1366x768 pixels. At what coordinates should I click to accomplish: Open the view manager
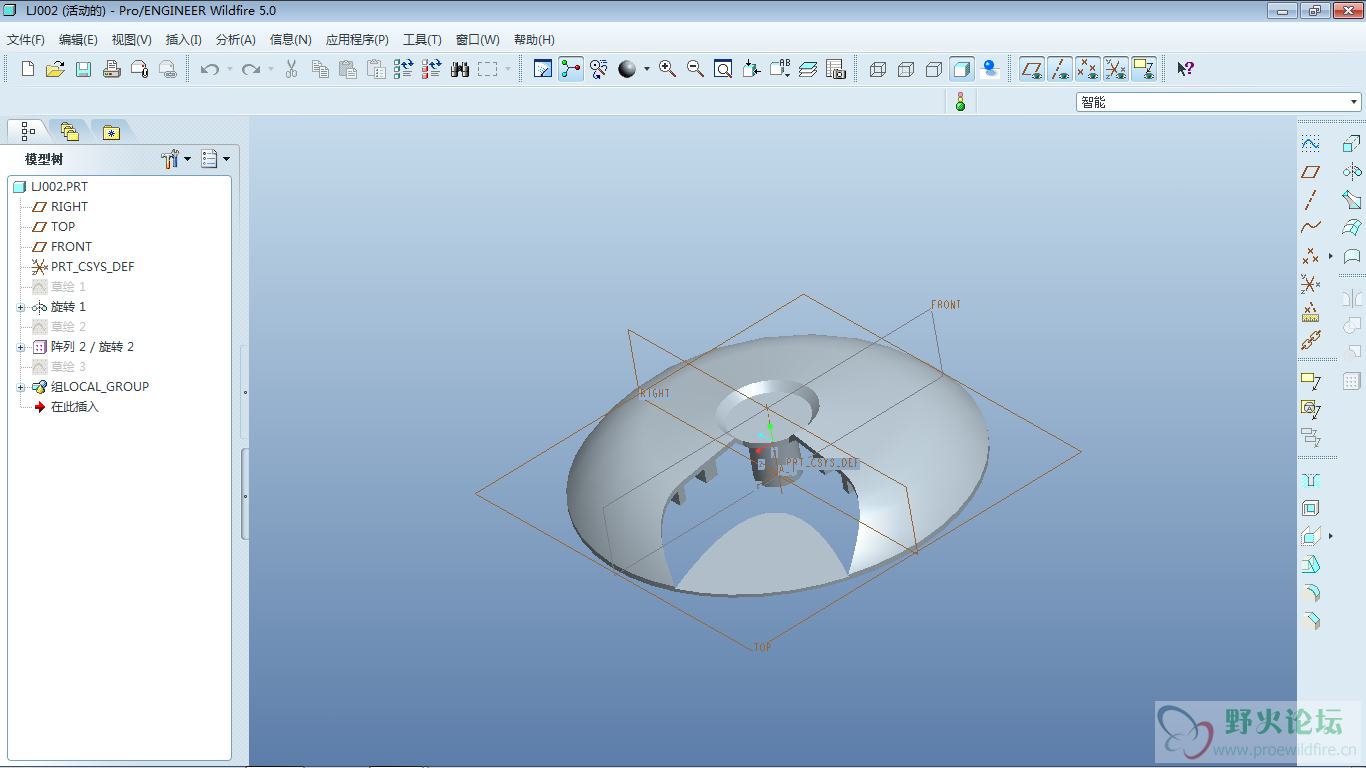click(x=836, y=69)
